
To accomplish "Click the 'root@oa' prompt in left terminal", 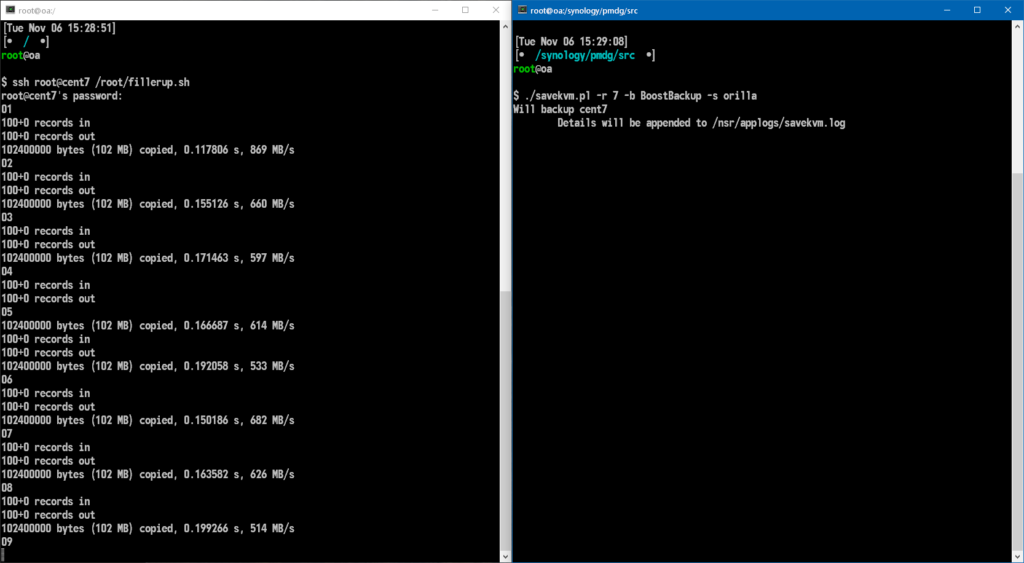I will pyautogui.click(x=21, y=56).
